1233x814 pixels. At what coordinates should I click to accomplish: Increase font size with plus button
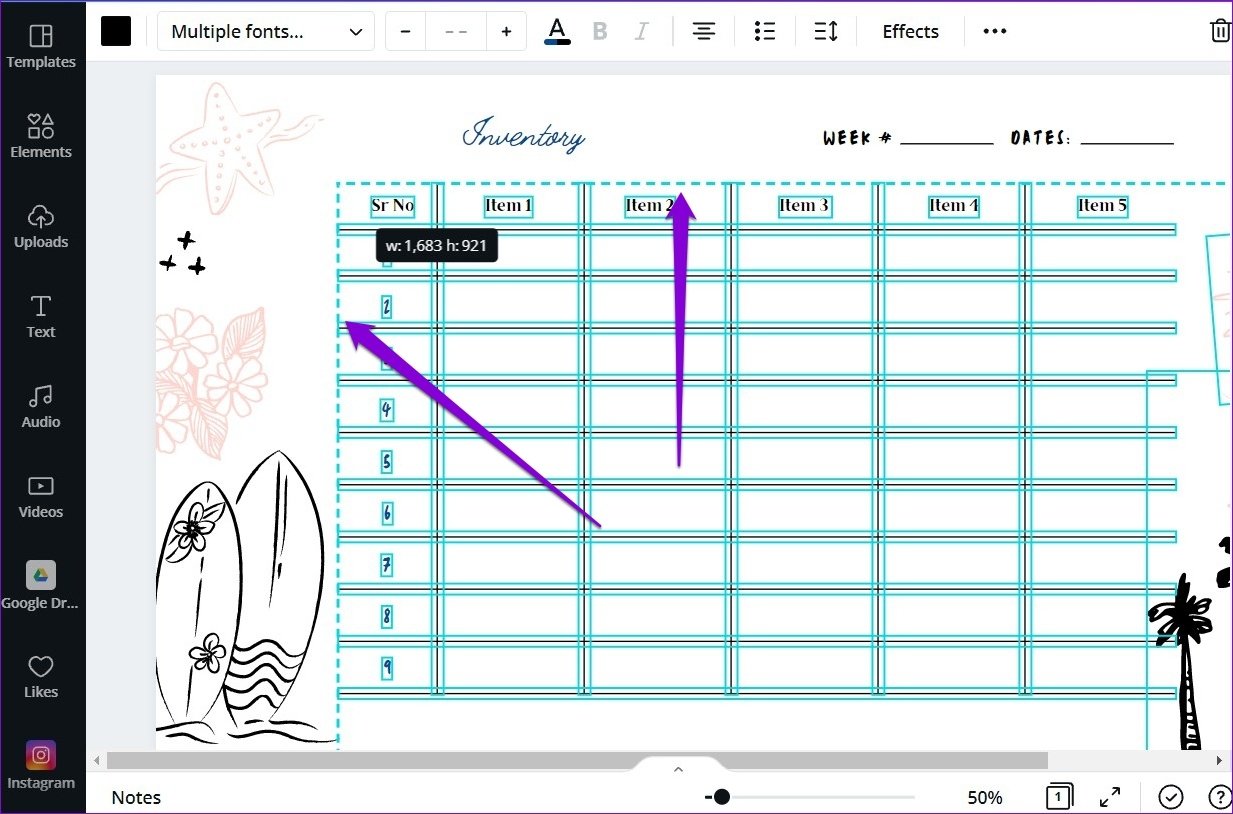pos(506,32)
